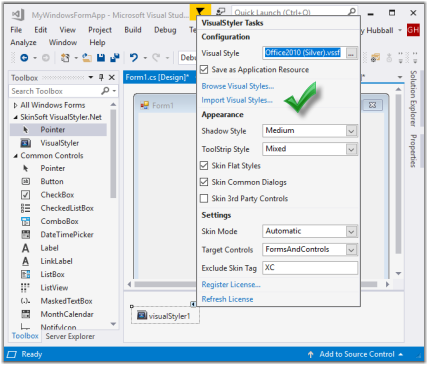This screenshot has height=365, width=428.
Task: Click the notifications filter flag icon
Action: [200, 12]
